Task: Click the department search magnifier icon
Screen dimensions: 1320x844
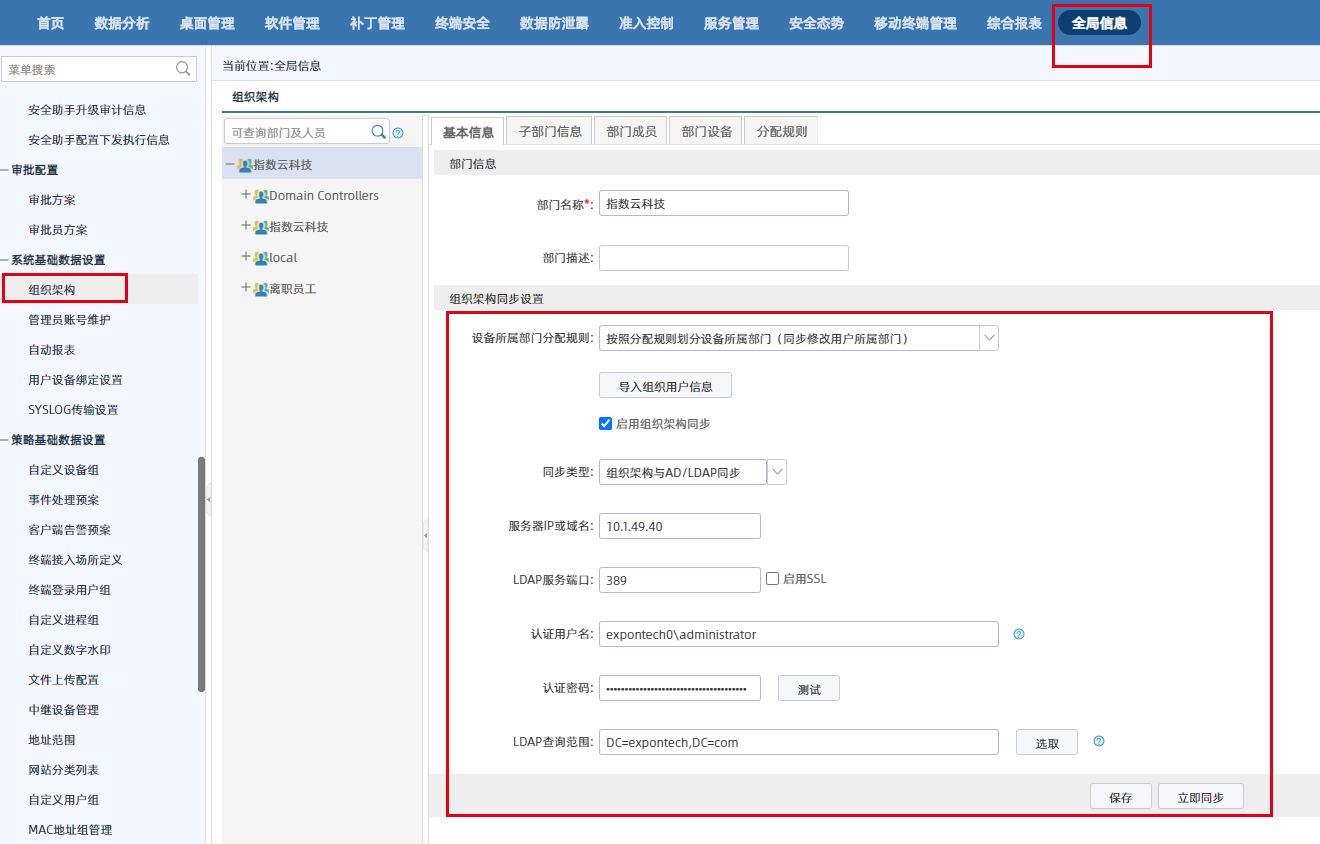Action: (x=379, y=132)
